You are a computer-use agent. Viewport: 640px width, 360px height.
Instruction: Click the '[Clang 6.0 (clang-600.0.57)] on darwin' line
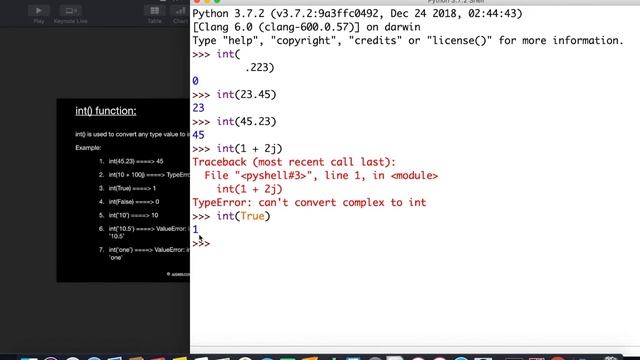click(x=306, y=27)
